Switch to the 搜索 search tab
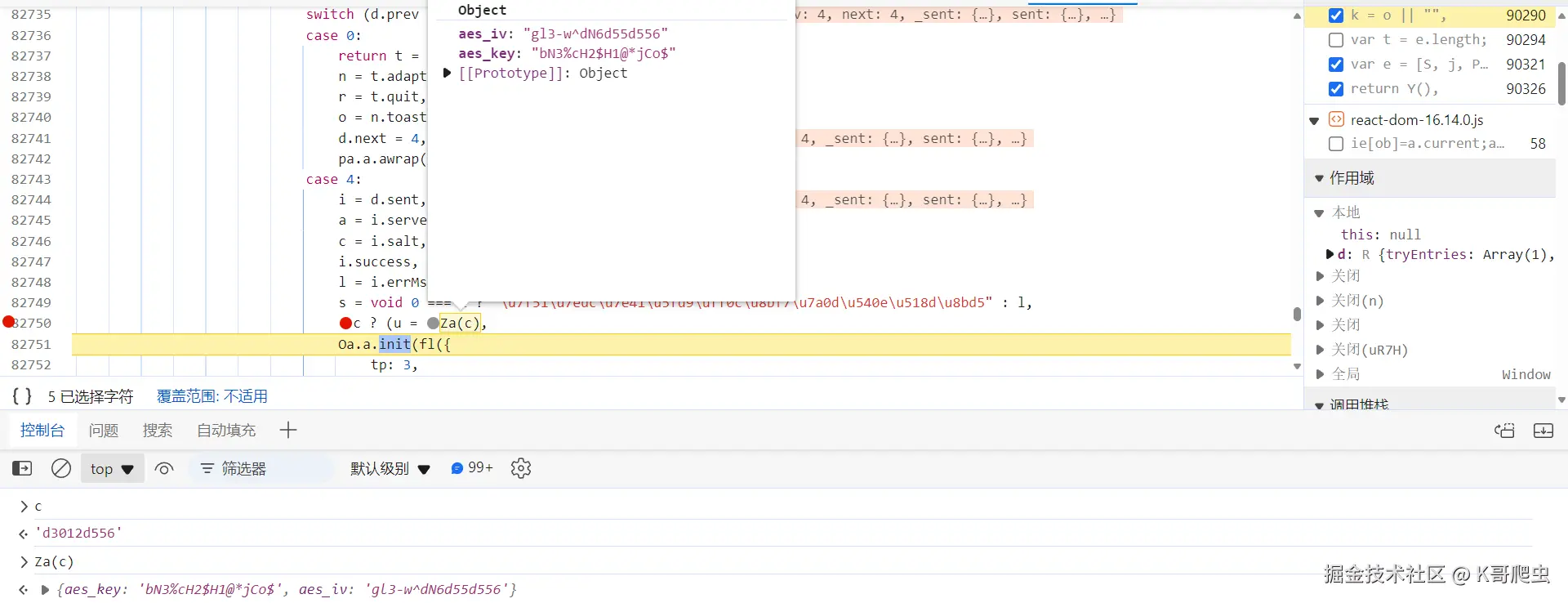This screenshot has width=1568, height=603. click(x=158, y=430)
